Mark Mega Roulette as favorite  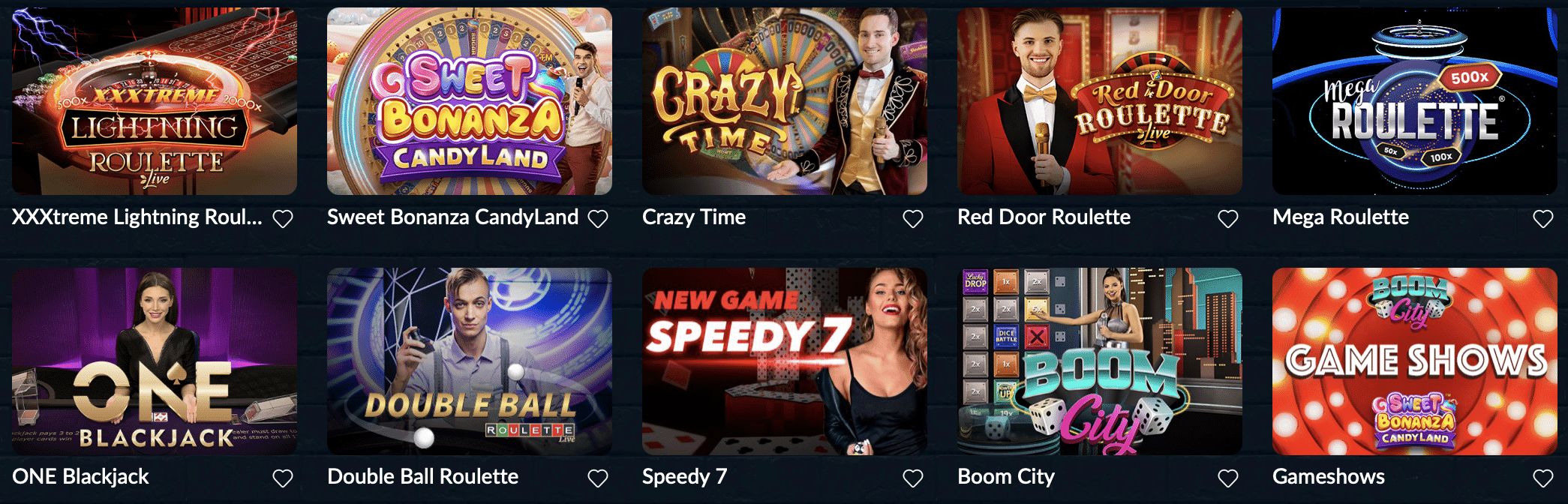coord(1543,219)
